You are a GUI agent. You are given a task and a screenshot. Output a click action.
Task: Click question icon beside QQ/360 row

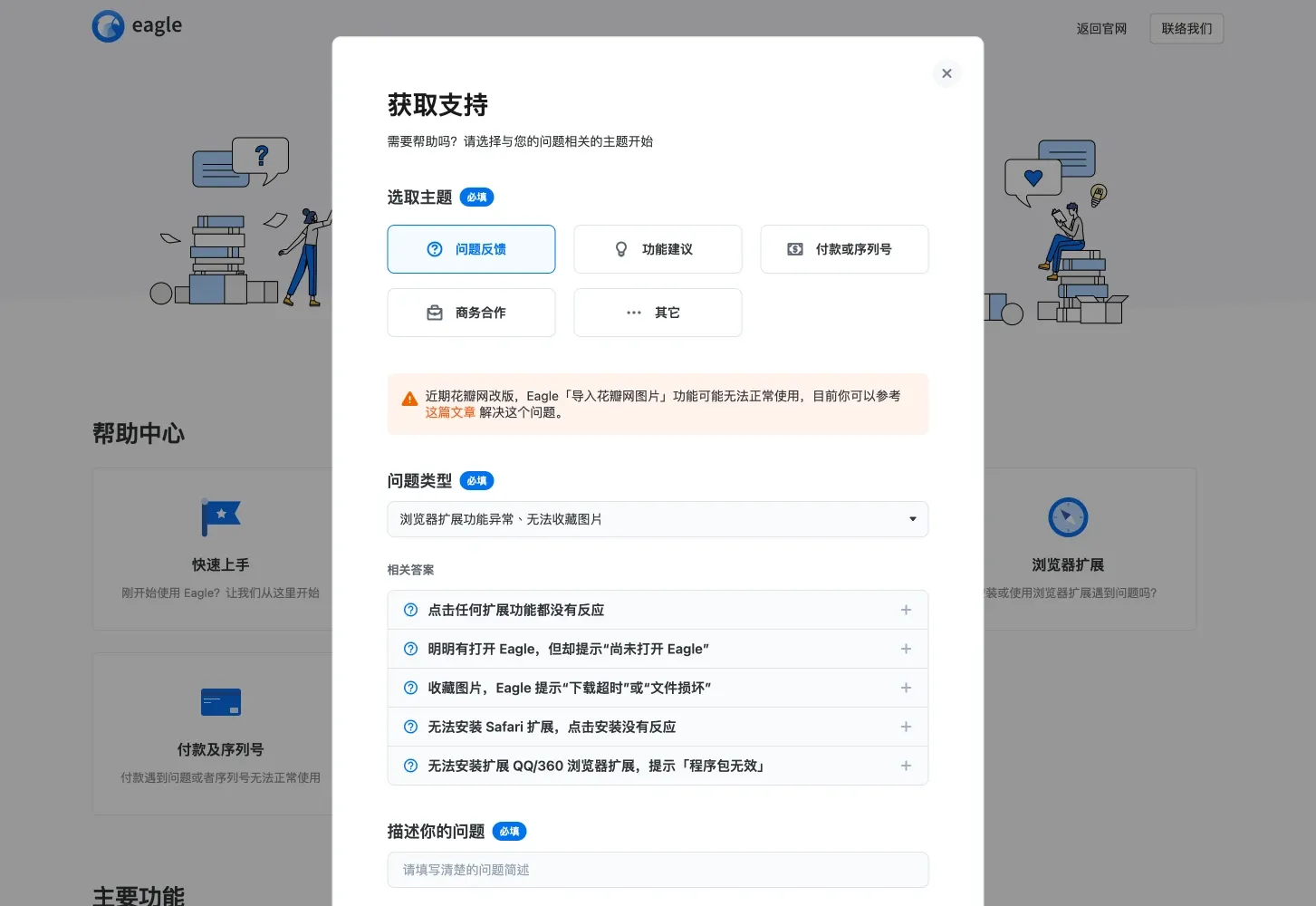tap(410, 766)
